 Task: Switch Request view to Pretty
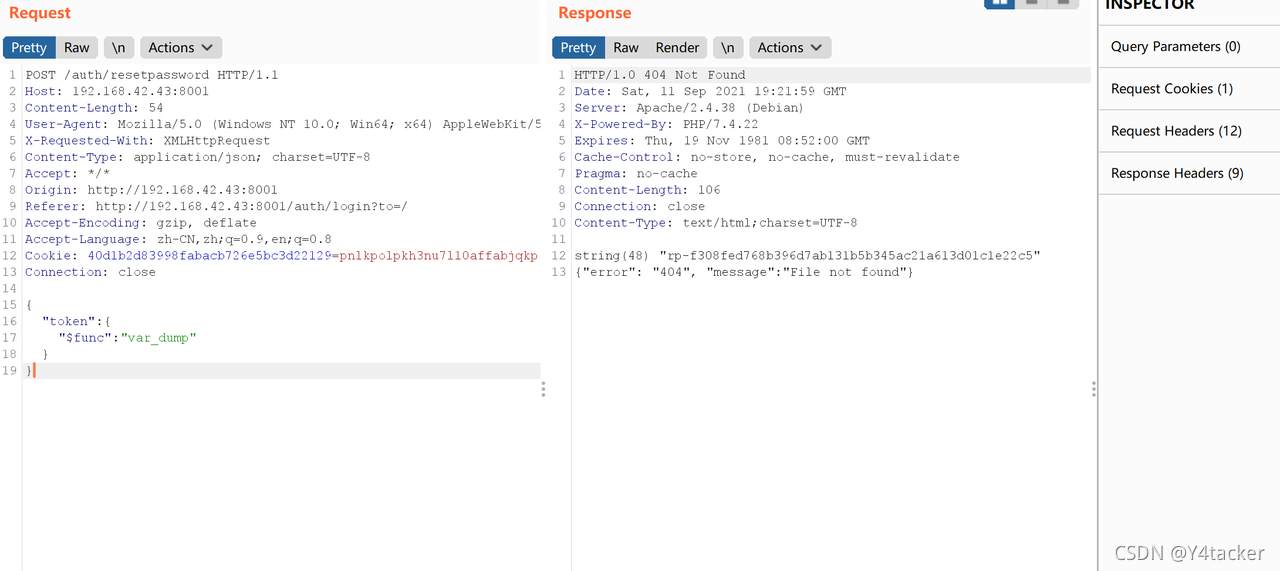tap(29, 47)
